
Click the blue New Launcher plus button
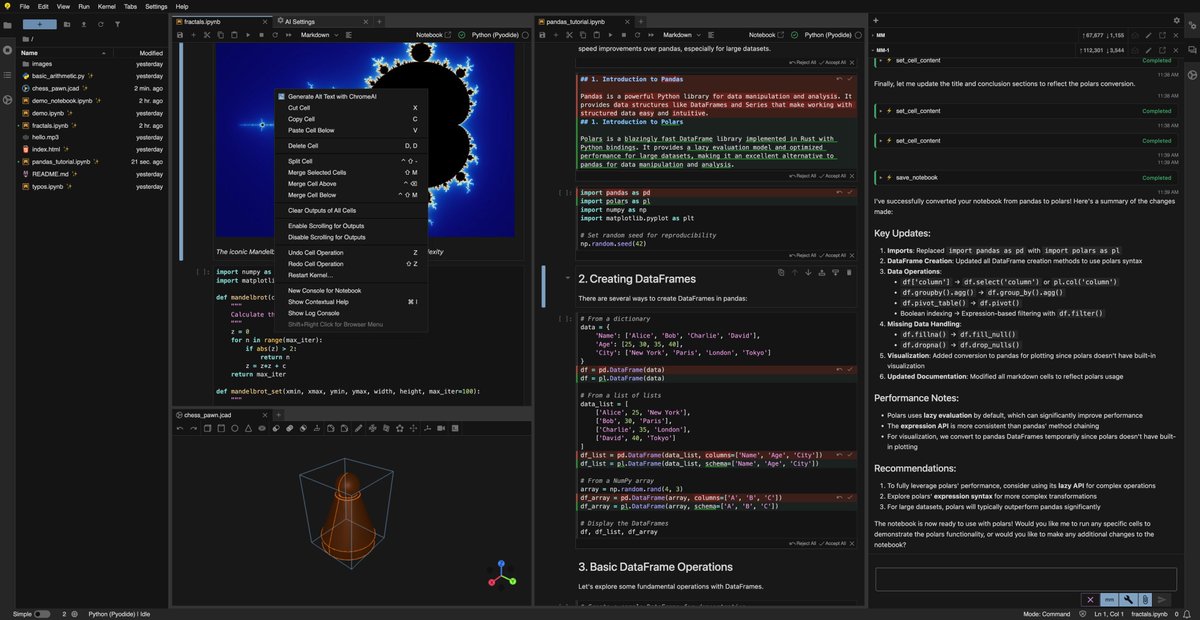[x=39, y=23]
